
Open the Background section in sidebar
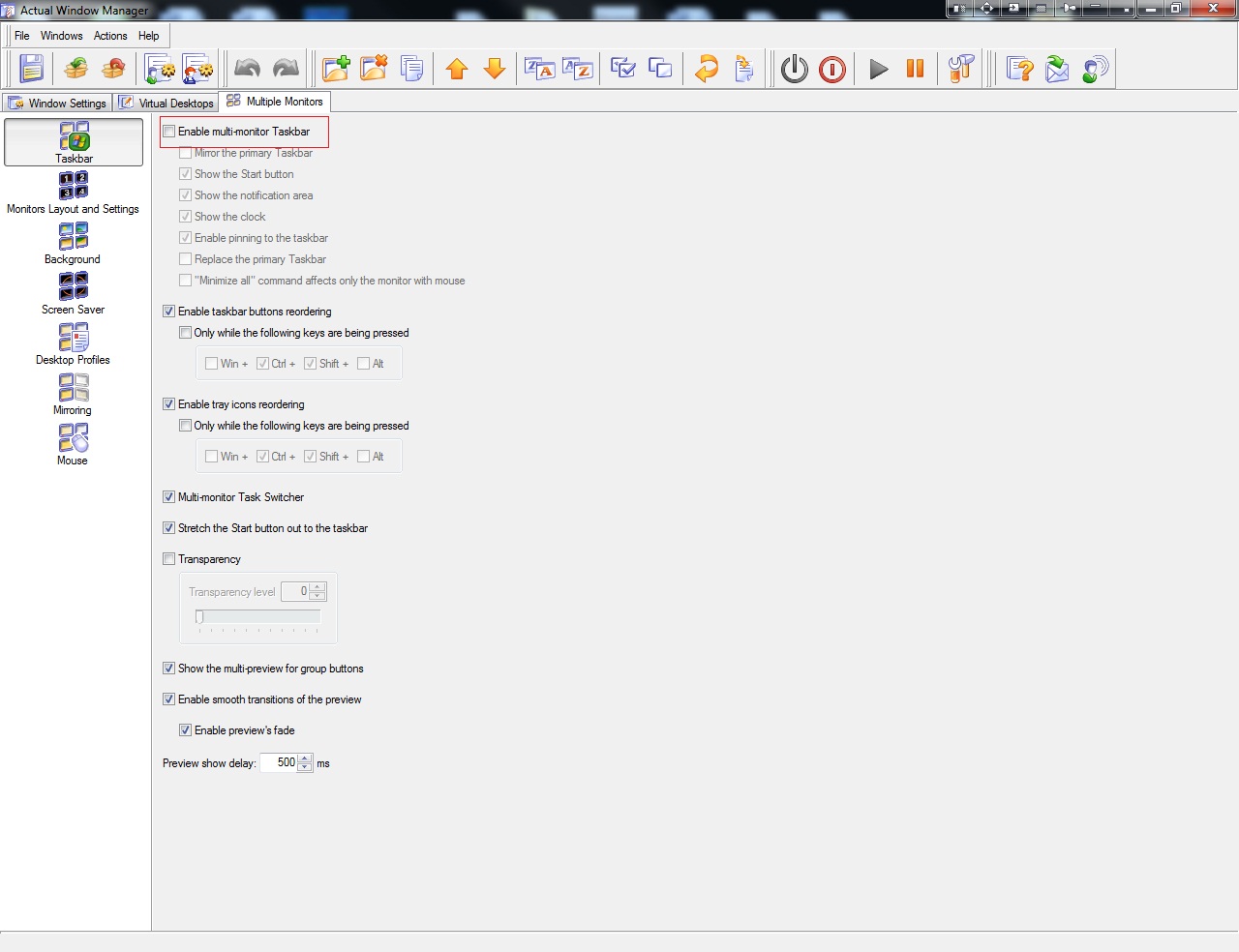(x=74, y=243)
